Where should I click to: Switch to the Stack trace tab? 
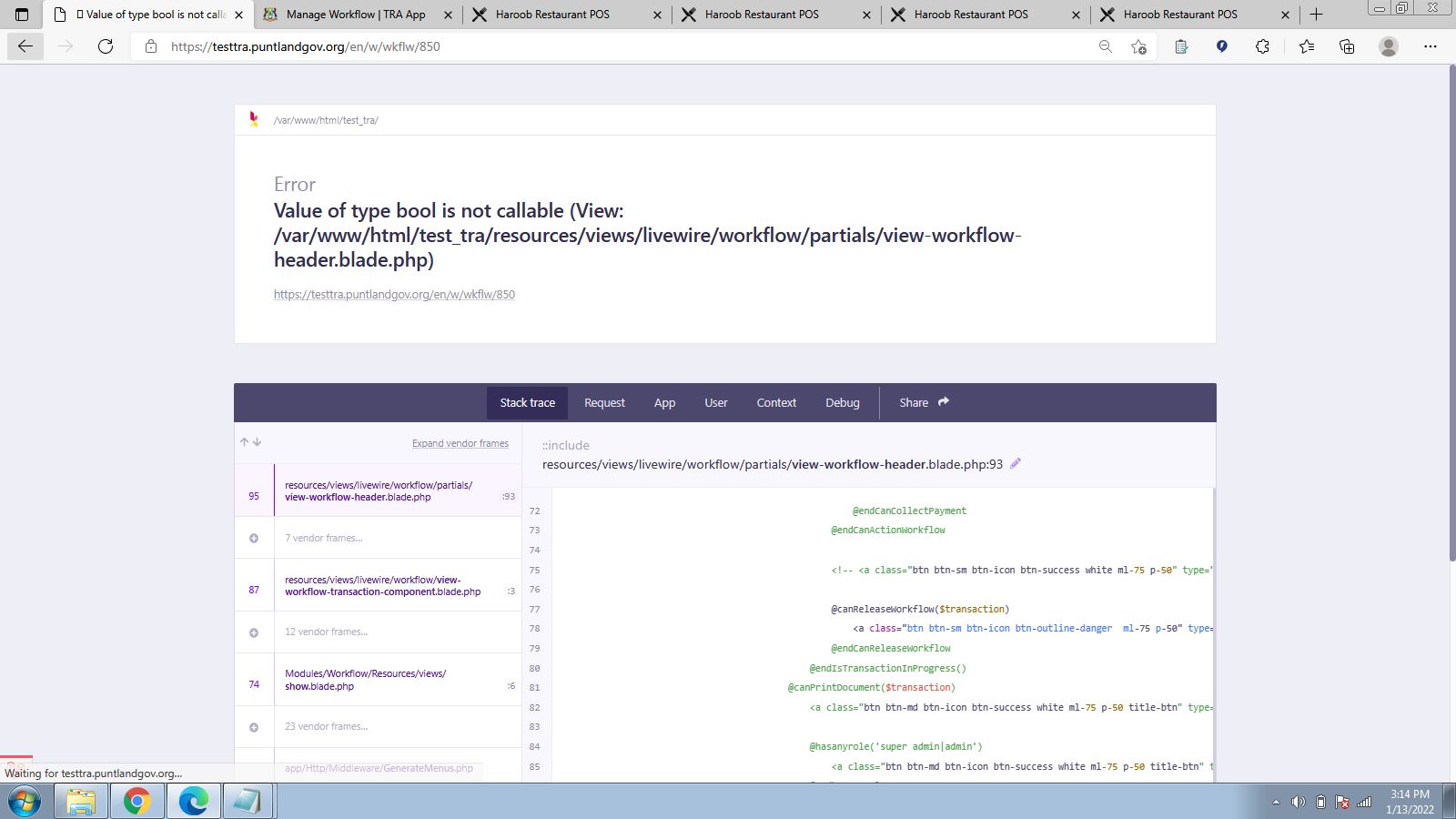(x=527, y=402)
